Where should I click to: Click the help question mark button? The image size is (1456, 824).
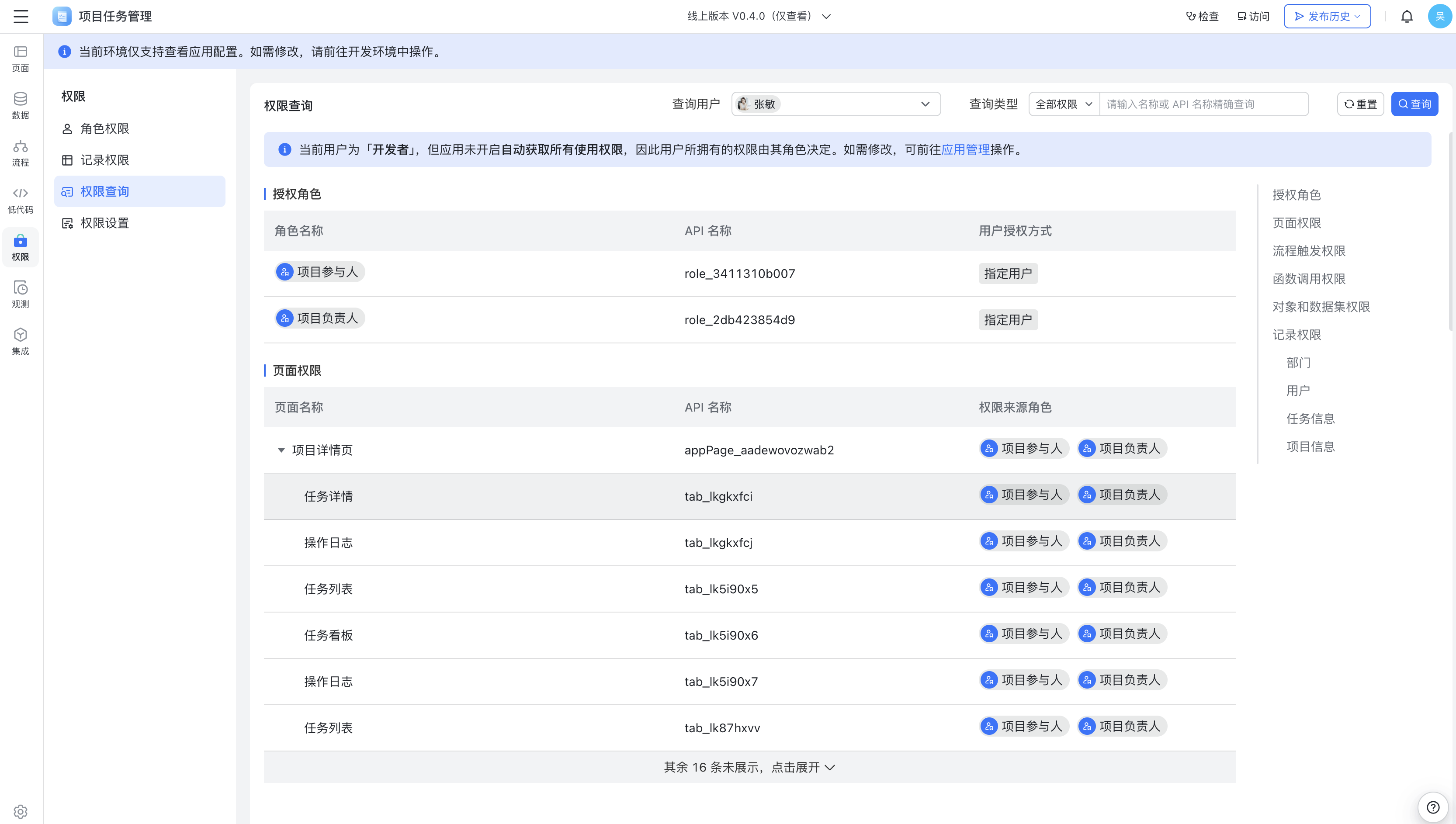1433,807
